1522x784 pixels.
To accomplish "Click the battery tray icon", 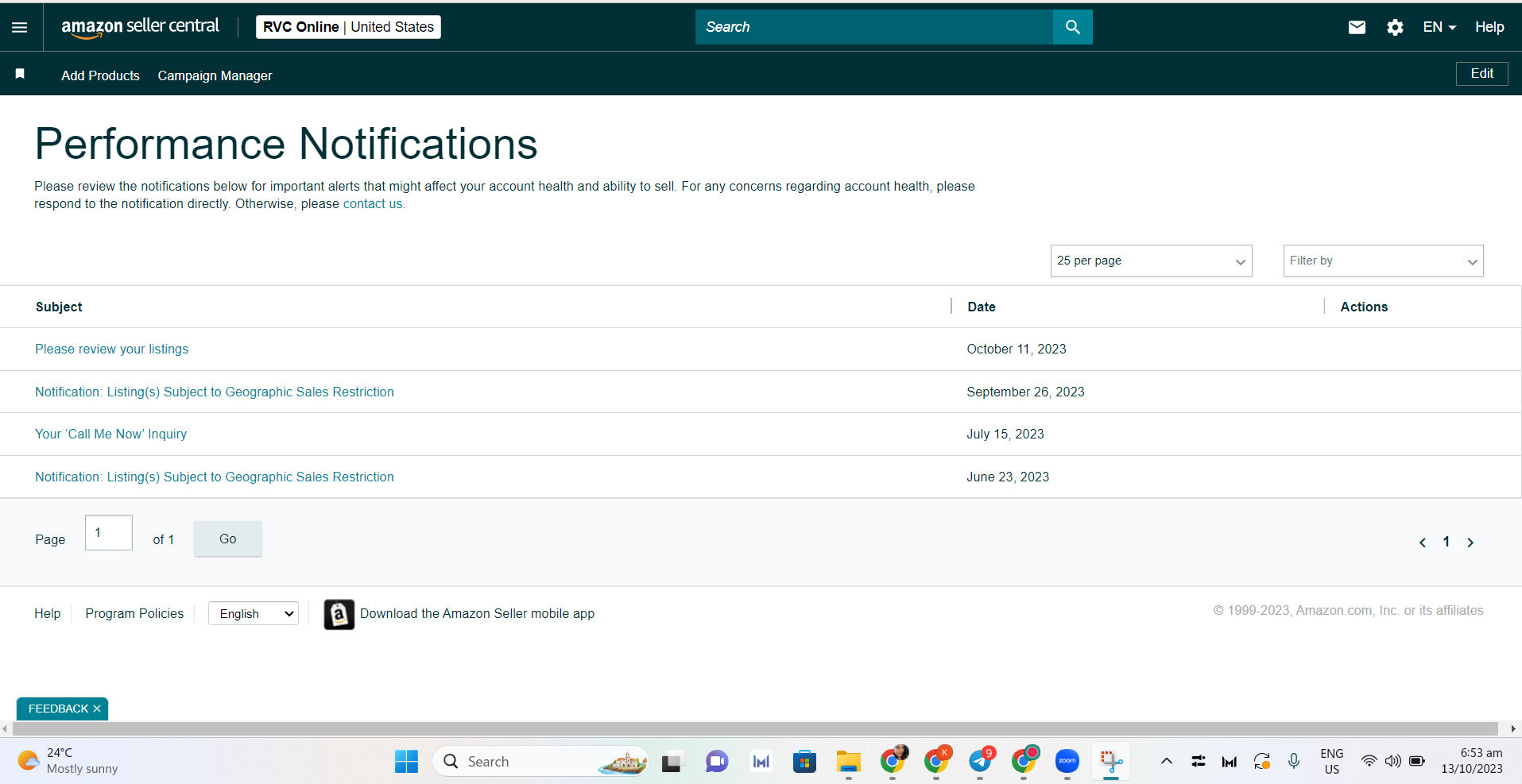I will tap(1417, 761).
